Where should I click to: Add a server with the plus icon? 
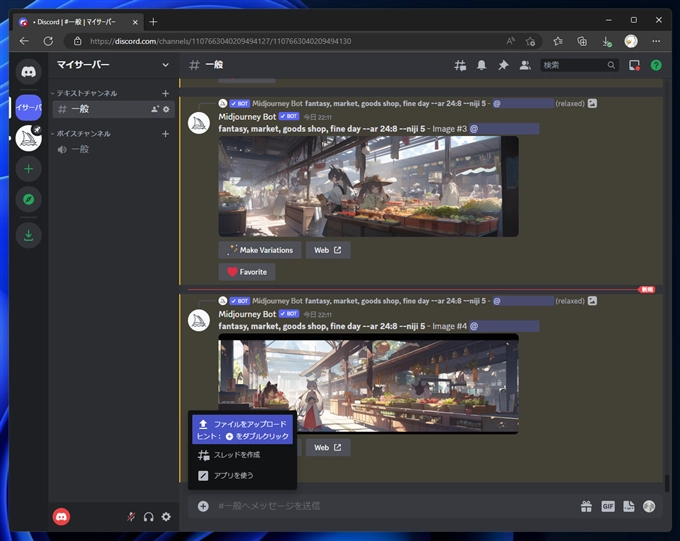[29, 169]
